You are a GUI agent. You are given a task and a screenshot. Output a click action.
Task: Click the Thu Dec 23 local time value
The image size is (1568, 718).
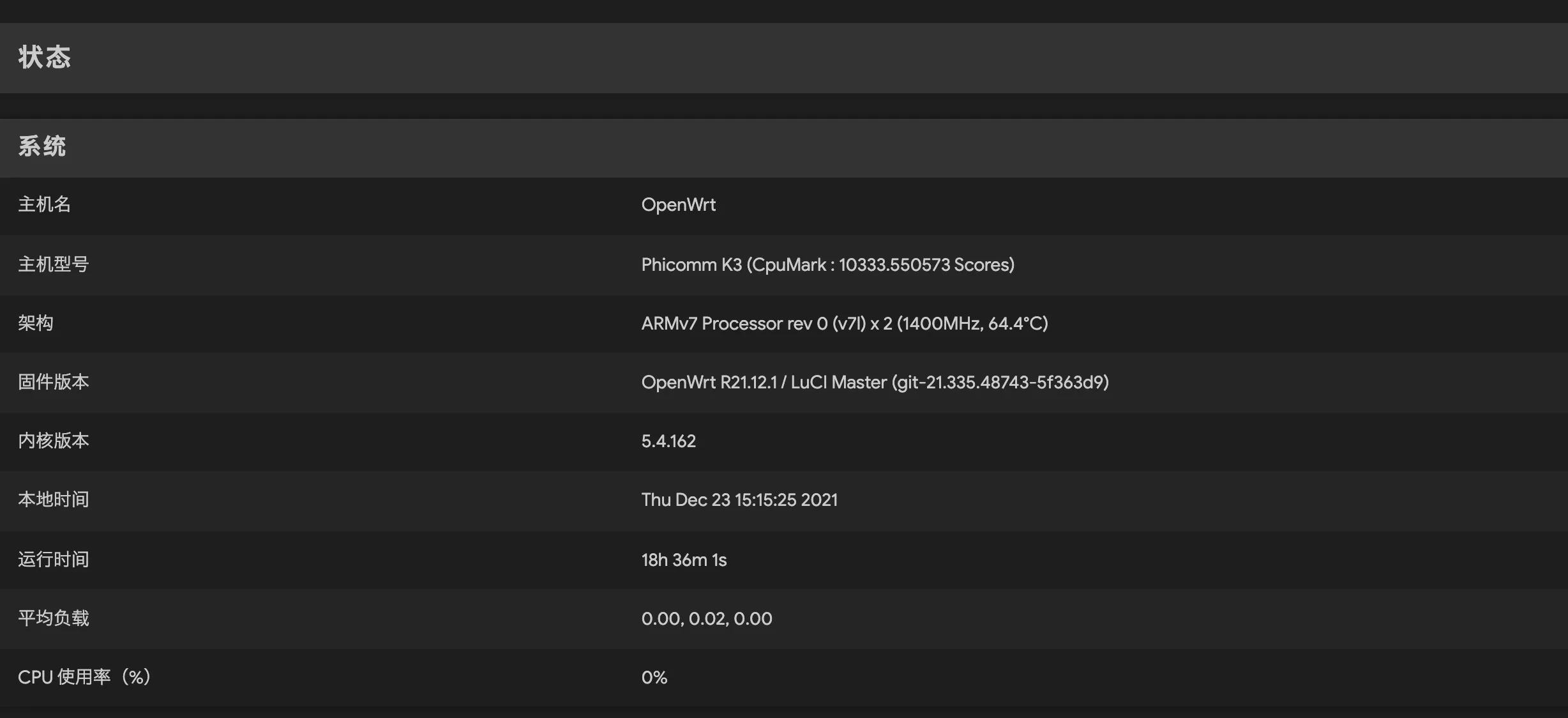coord(739,500)
